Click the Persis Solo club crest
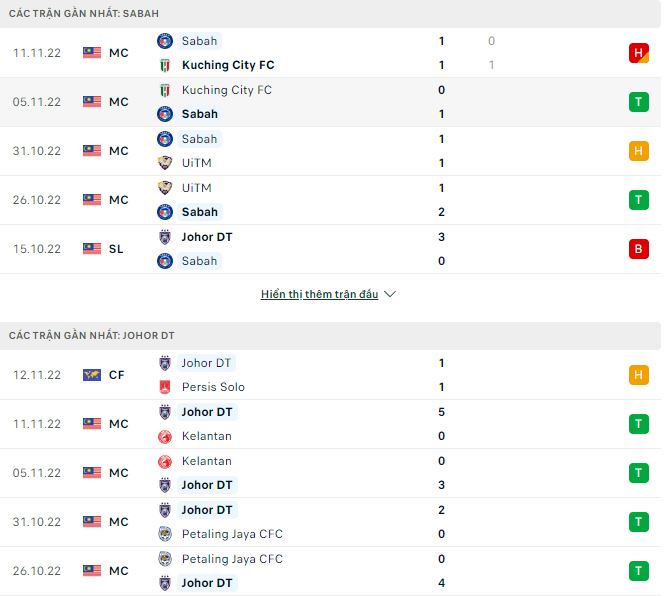This screenshot has height=596, width=670. 165,387
